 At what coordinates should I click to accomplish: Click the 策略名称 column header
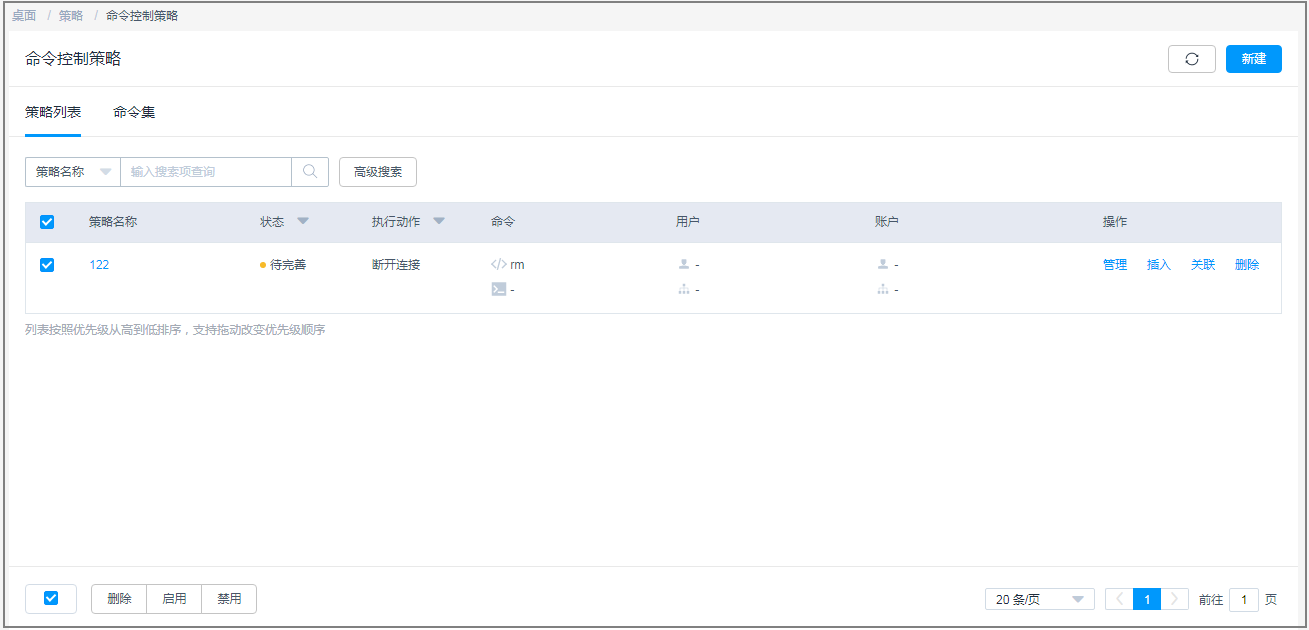coord(113,222)
